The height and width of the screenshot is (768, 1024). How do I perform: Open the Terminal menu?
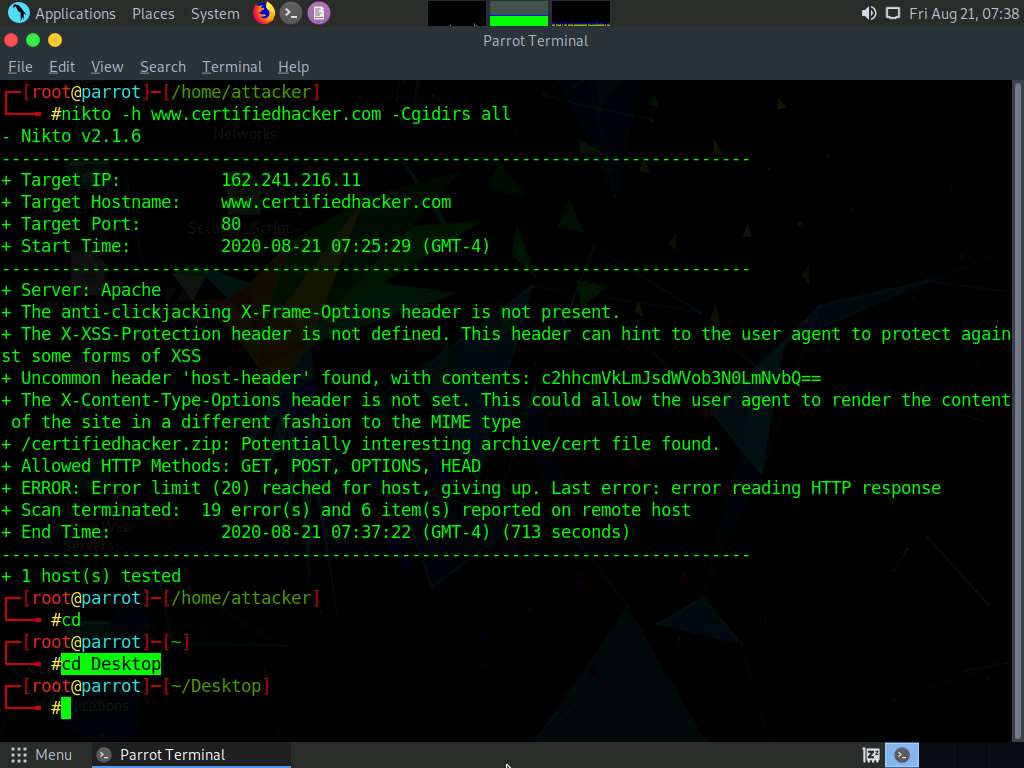[232, 67]
